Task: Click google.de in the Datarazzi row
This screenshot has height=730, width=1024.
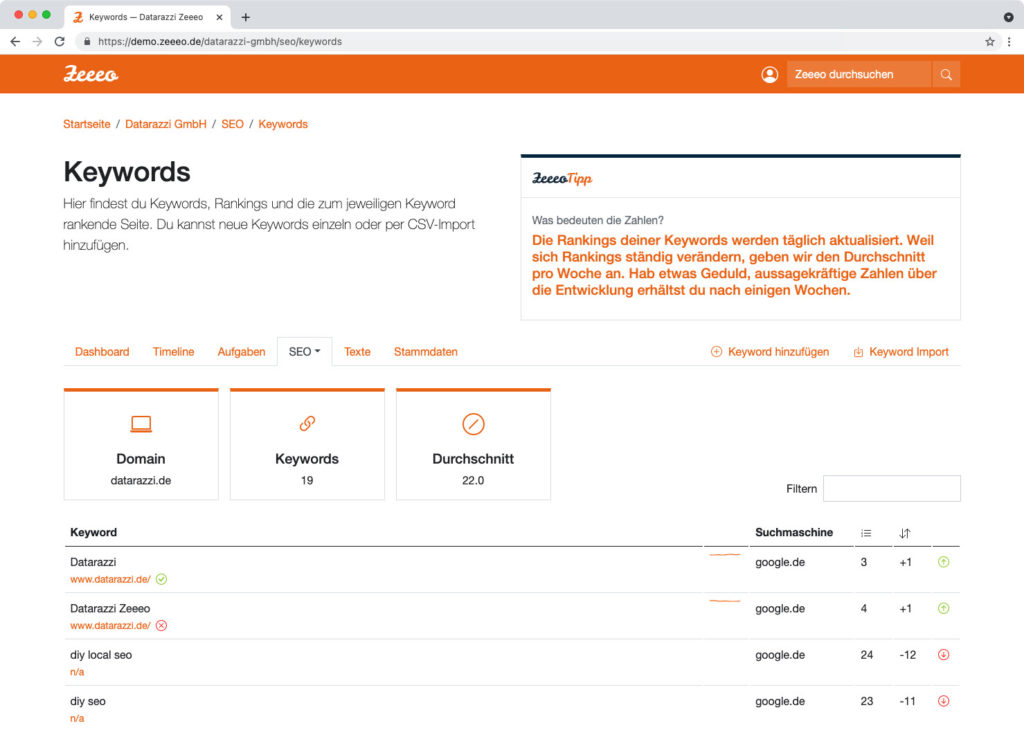Action: (x=780, y=562)
